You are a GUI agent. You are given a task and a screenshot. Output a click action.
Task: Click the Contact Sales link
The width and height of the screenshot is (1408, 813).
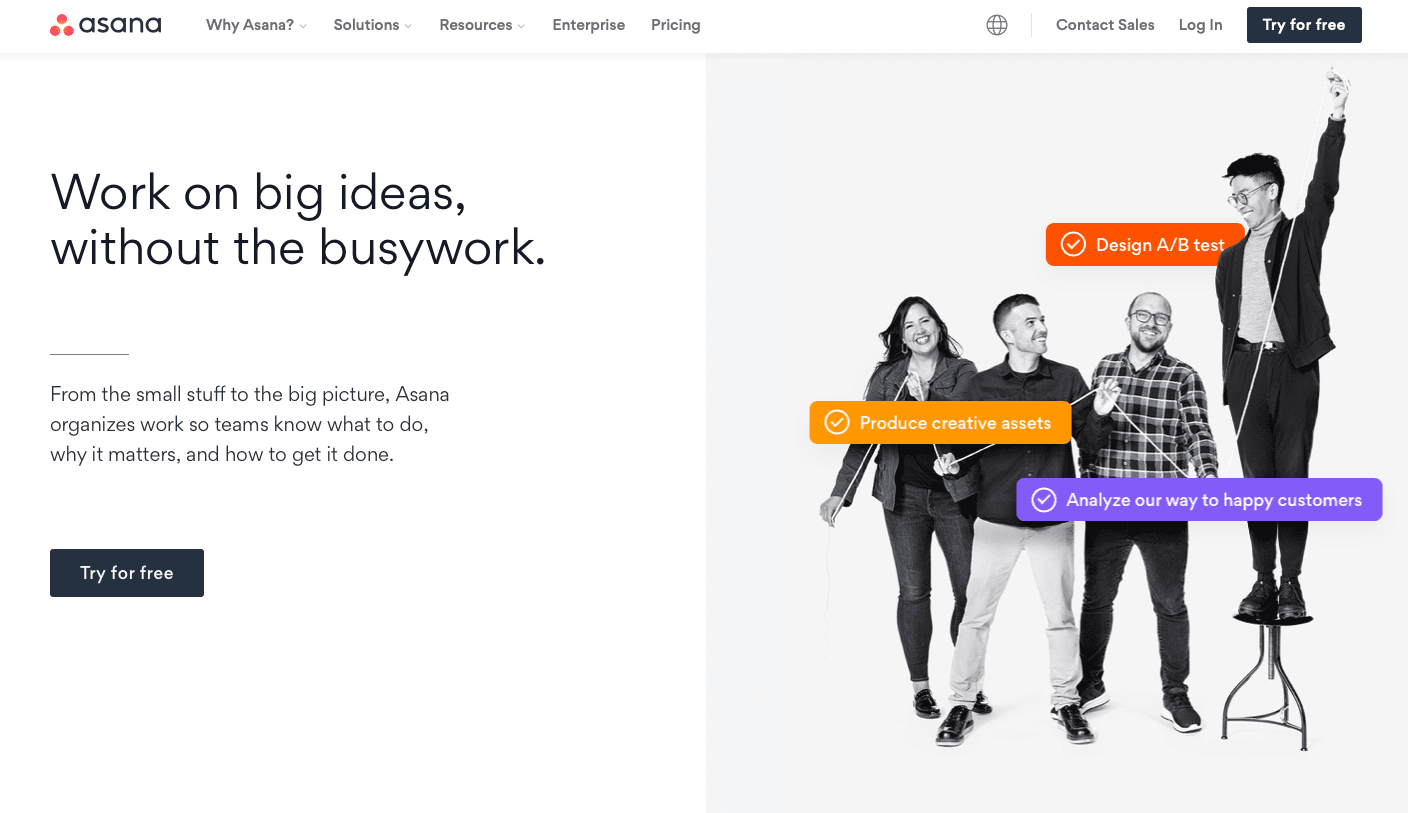point(1105,25)
